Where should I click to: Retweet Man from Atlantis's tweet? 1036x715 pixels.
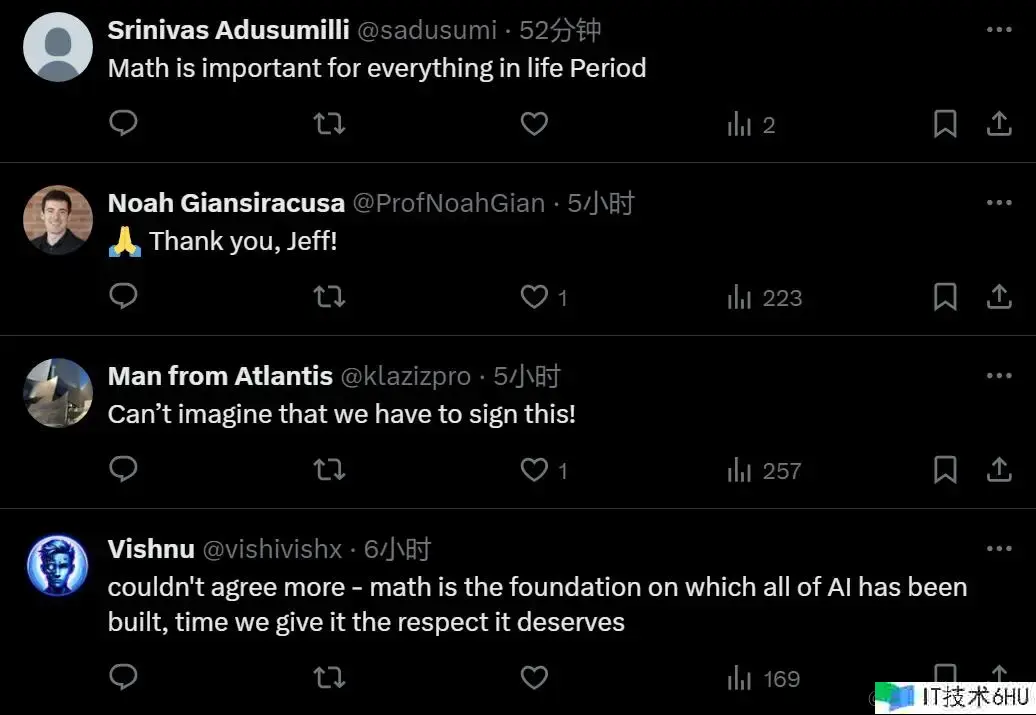329,470
